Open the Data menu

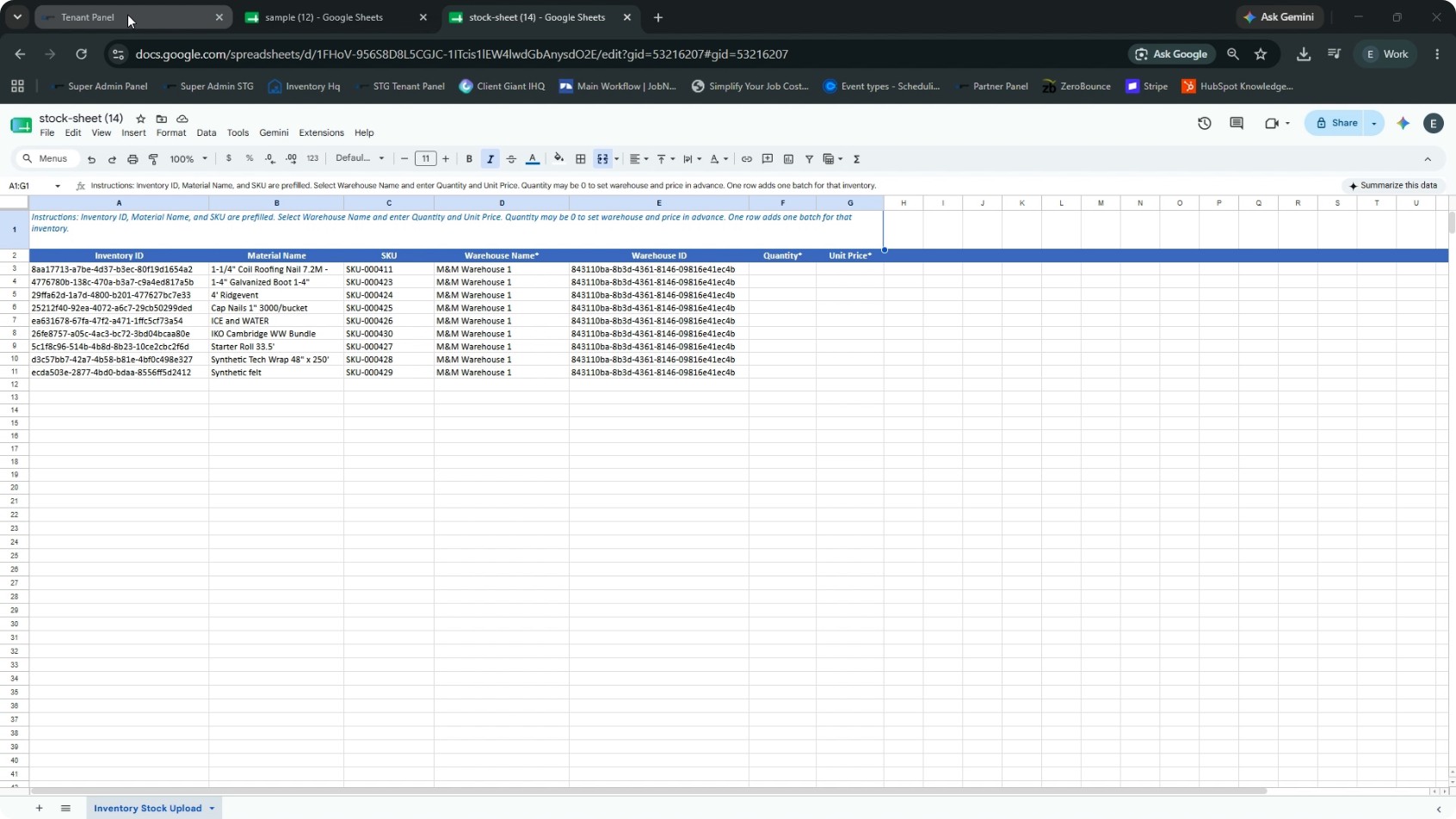(207, 133)
